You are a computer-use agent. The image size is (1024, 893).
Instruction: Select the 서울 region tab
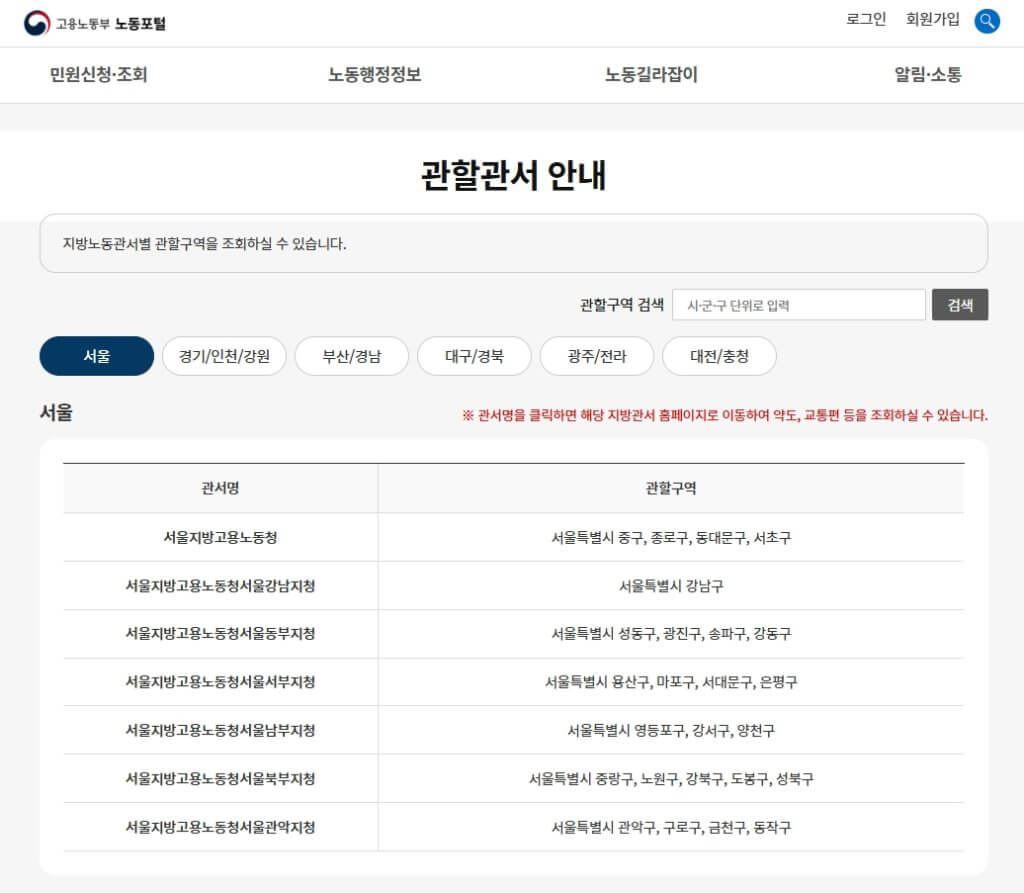click(97, 356)
